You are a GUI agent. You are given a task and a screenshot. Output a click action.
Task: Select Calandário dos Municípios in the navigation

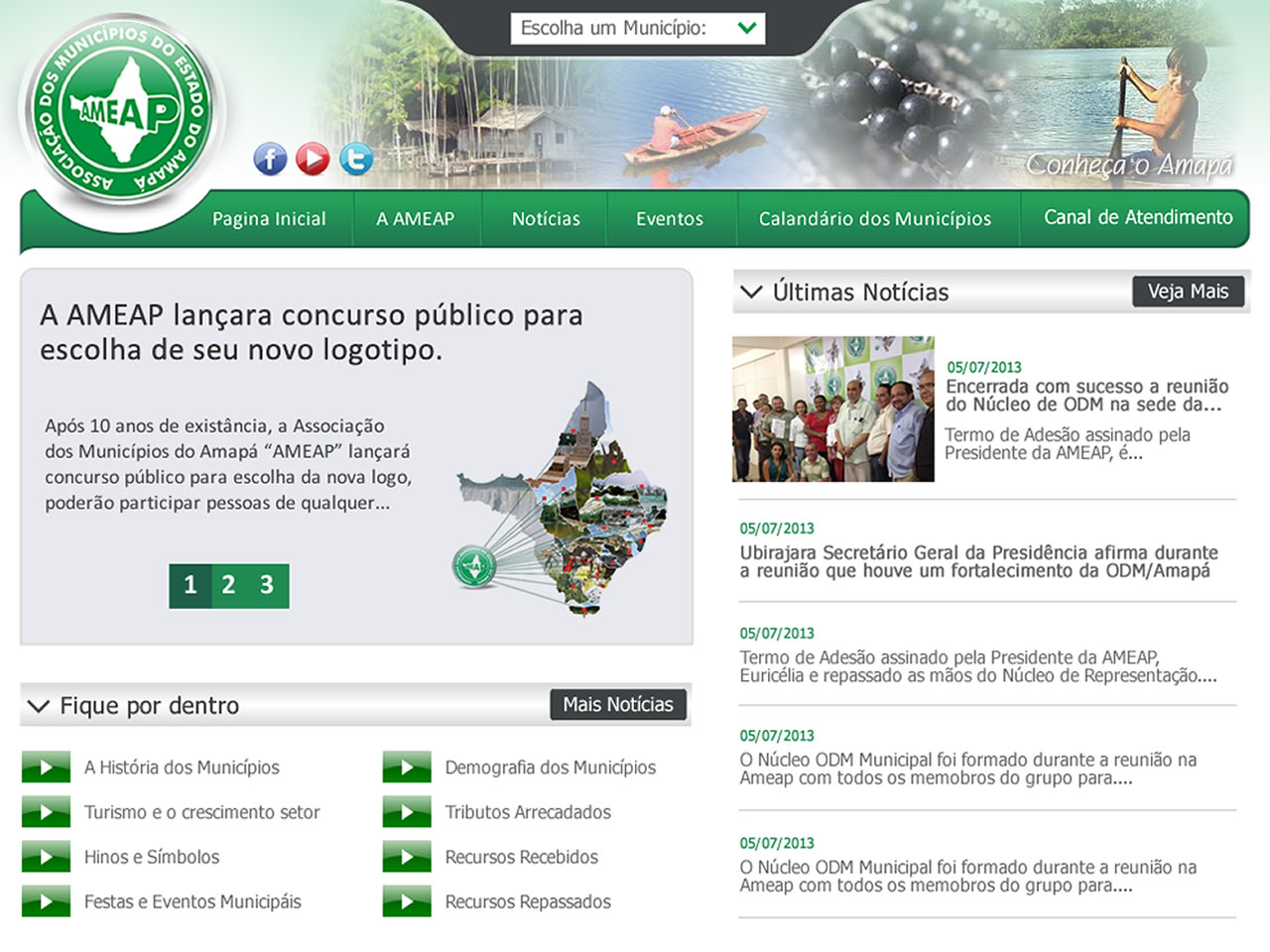(x=875, y=219)
